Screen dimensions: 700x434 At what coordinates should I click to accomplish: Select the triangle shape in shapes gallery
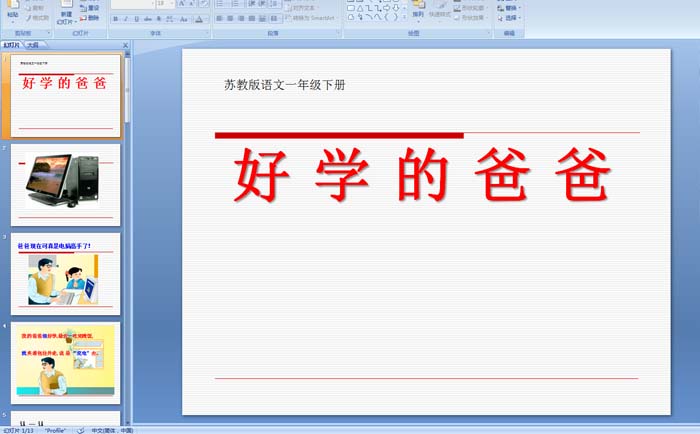360,8
